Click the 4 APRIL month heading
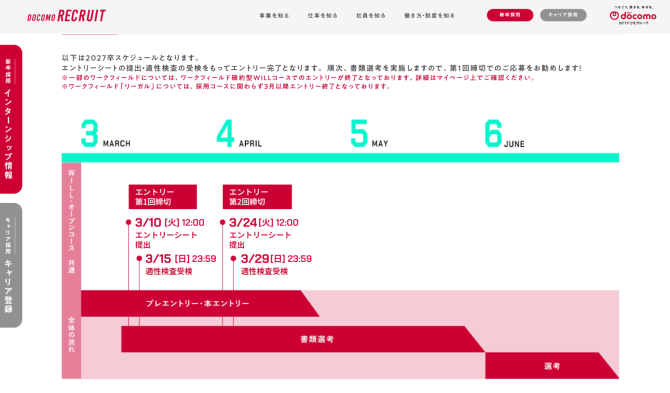The height and width of the screenshot is (393, 670). coord(239,134)
